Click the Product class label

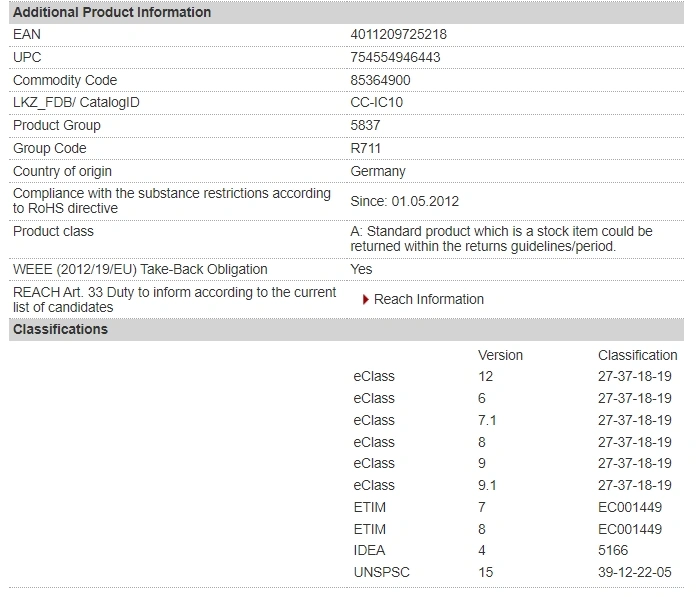pyautogui.click(x=53, y=231)
